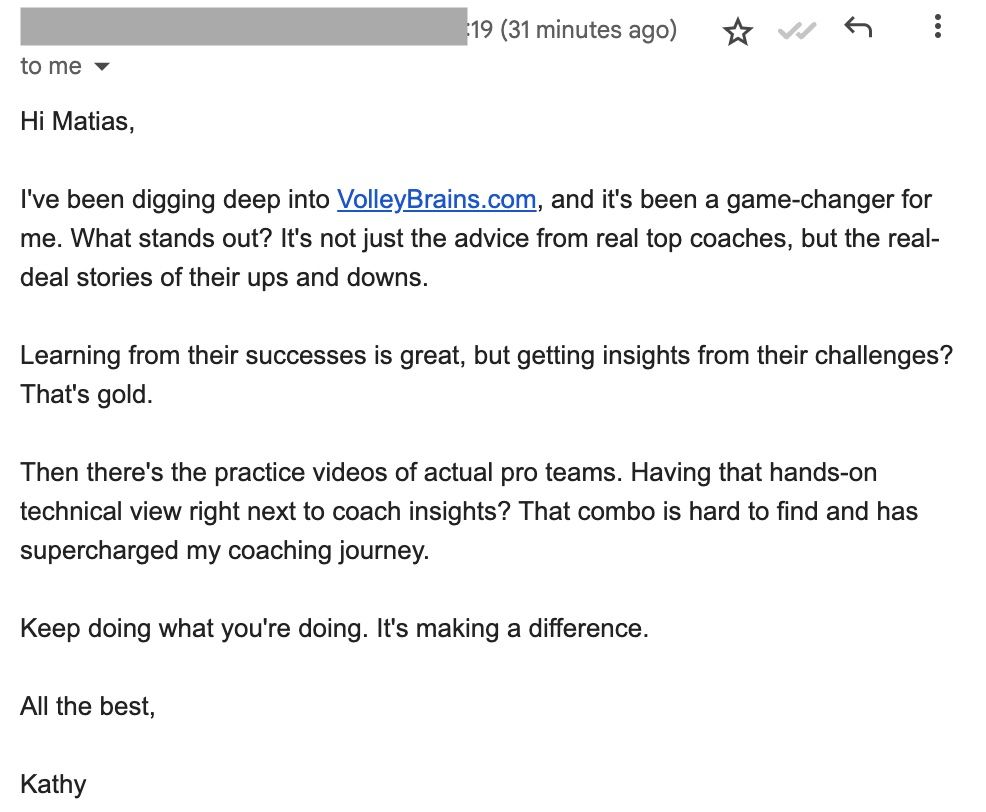The image size is (986, 812).
Task: Reply using the curved arrow icon
Action: [858, 28]
